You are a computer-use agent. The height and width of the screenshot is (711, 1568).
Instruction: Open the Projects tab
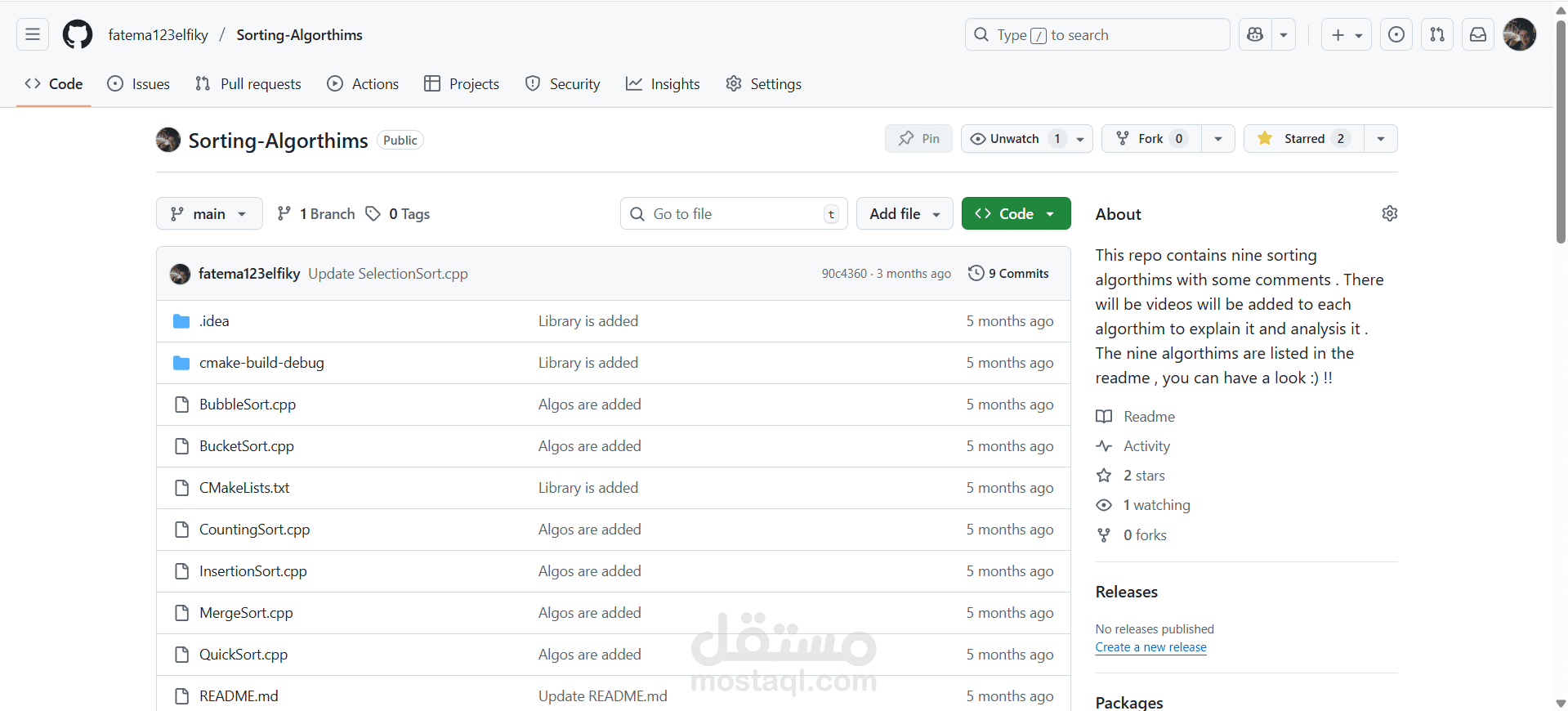coord(462,84)
